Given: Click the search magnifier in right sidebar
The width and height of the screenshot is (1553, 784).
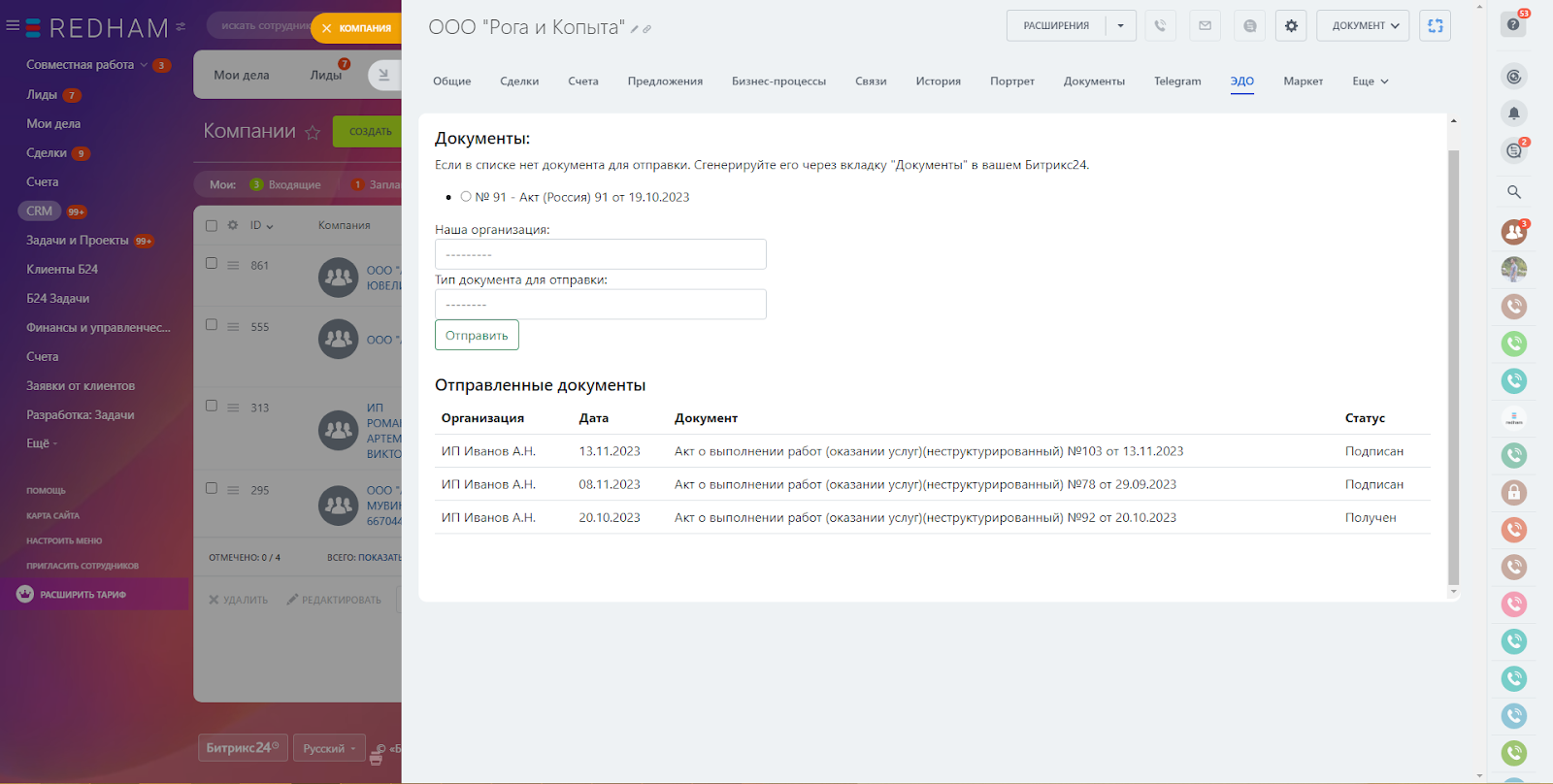Looking at the screenshot, I should click(1513, 192).
